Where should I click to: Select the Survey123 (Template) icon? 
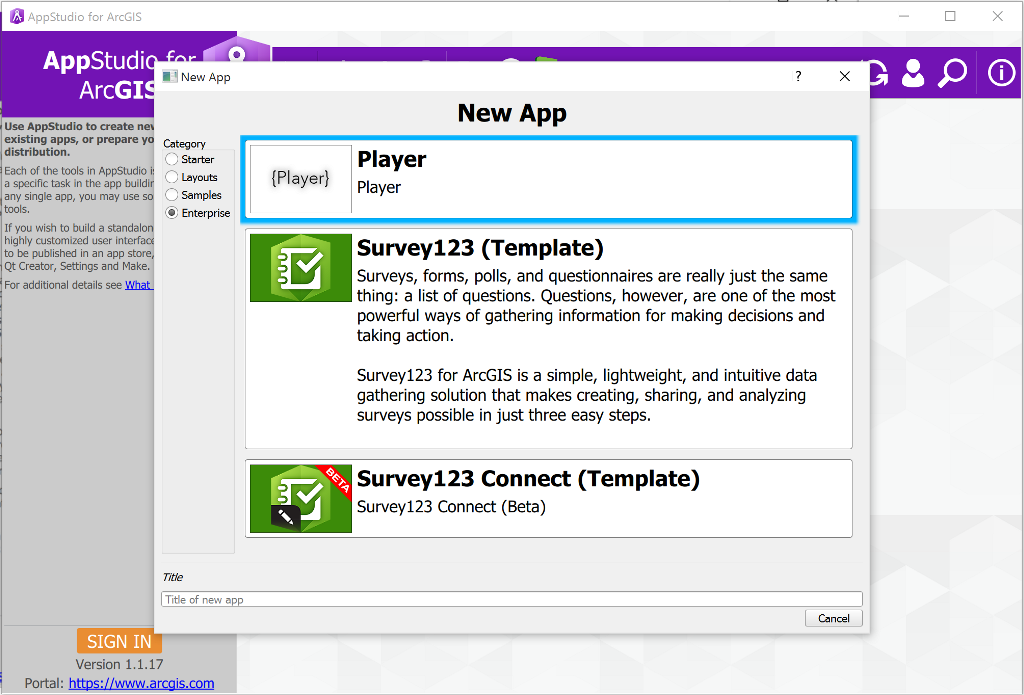pos(301,268)
